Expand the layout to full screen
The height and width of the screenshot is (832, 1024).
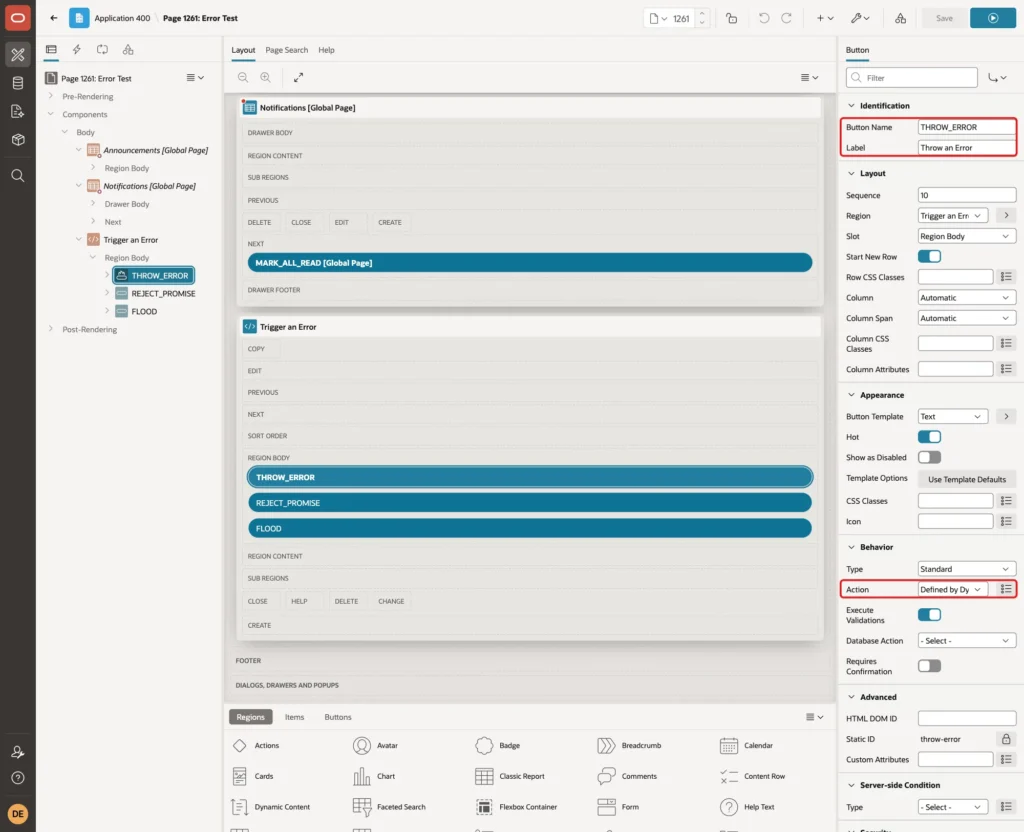[298, 77]
